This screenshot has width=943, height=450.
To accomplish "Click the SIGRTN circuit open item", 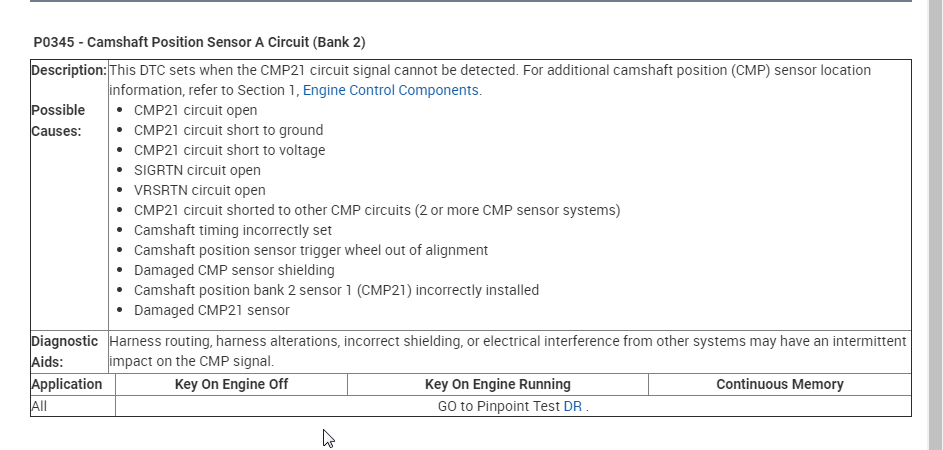I will point(197,170).
